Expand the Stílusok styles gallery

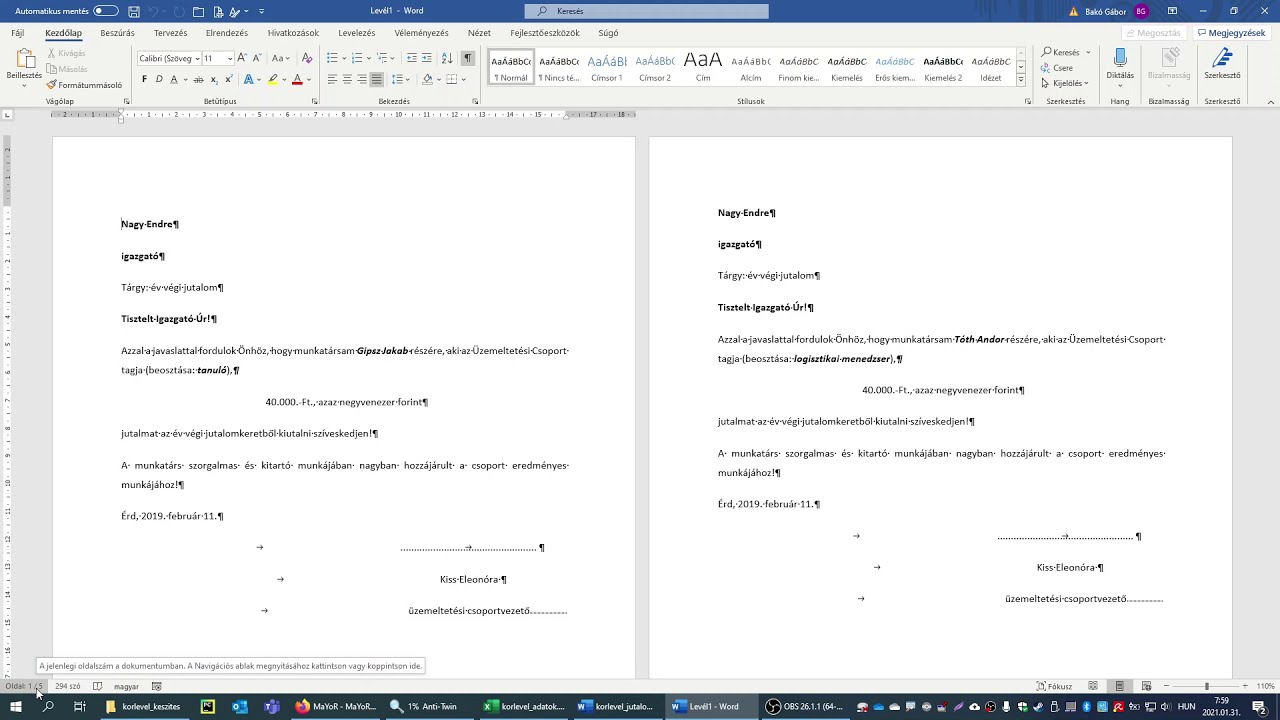(1021, 80)
